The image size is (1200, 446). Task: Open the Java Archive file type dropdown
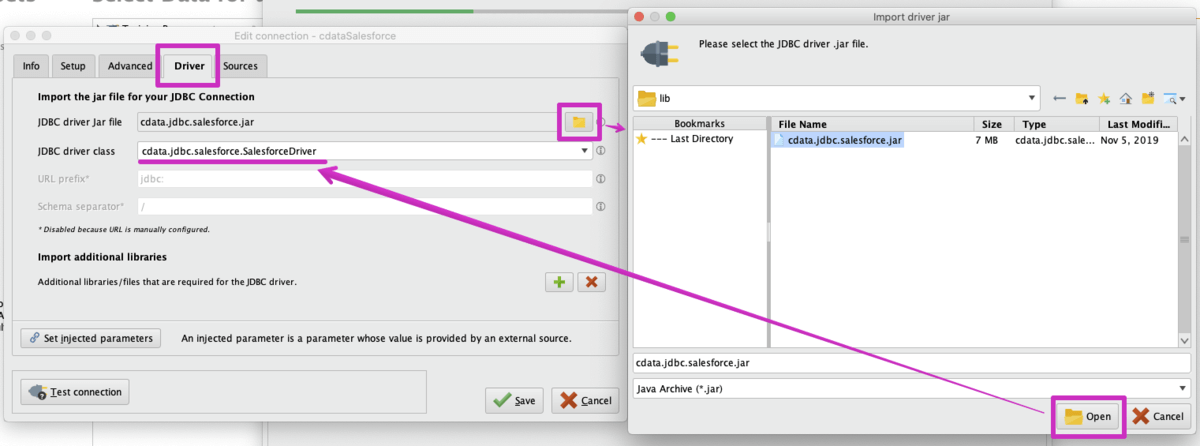(911, 387)
